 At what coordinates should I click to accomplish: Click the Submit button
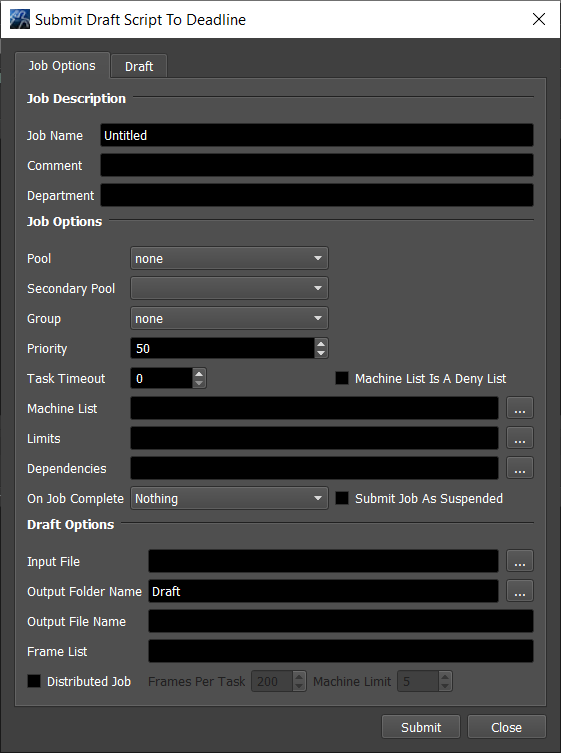pos(421,727)
